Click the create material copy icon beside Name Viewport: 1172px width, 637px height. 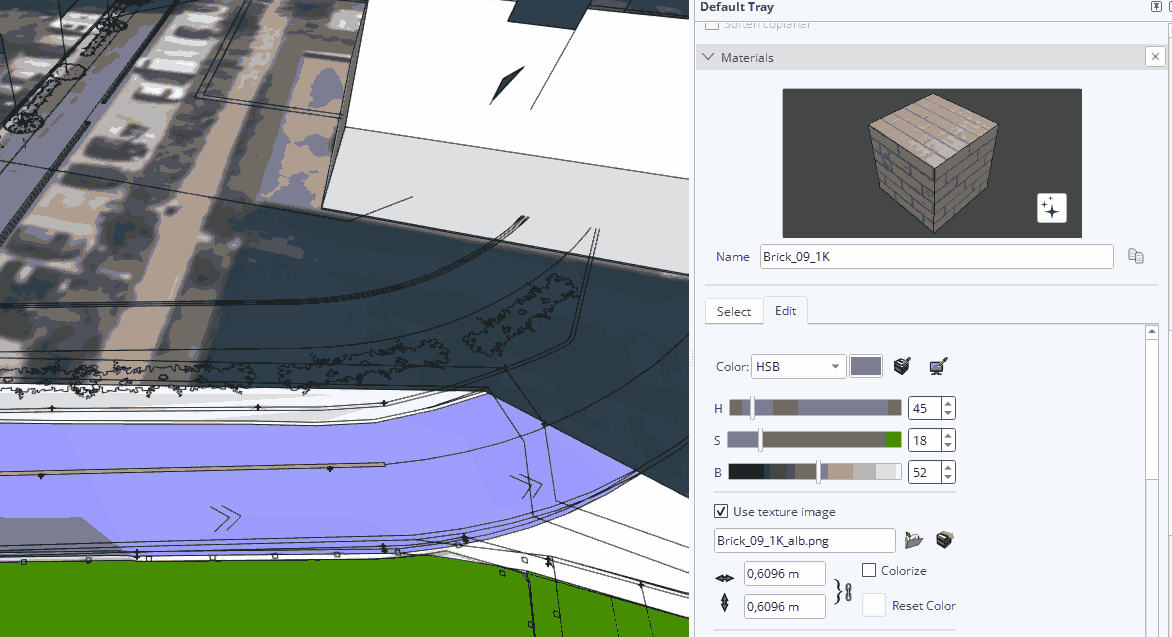coord(1135,256)
